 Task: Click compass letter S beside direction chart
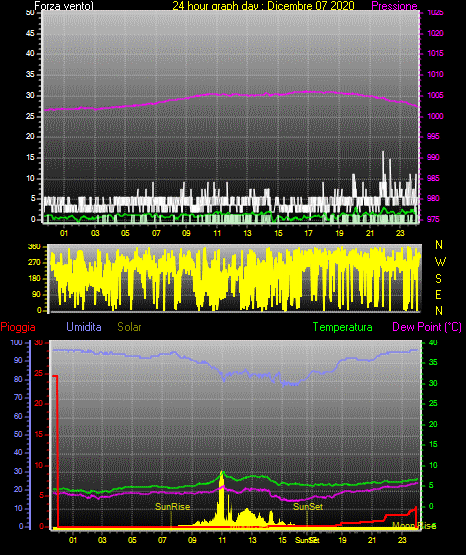(438, 279)
